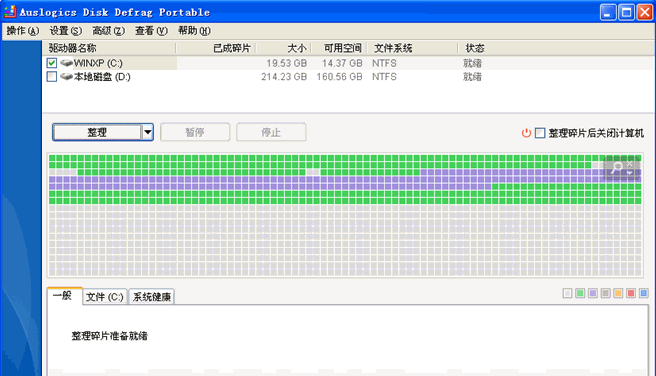
Task: Click the 本地磁盘 (D:) drive icon
Action: point(66,77)
